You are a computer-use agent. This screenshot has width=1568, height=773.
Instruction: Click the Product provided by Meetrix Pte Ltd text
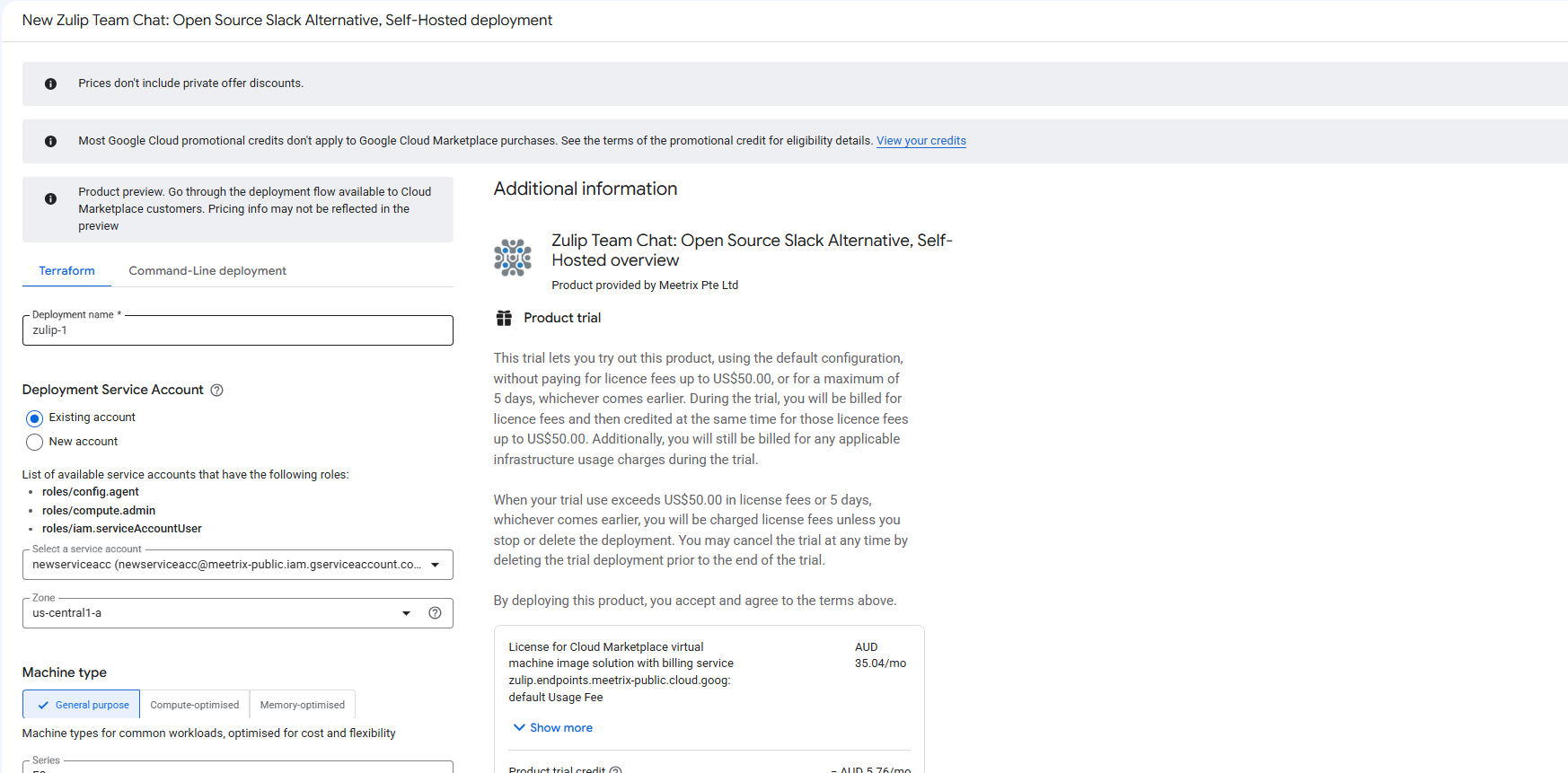645,285
